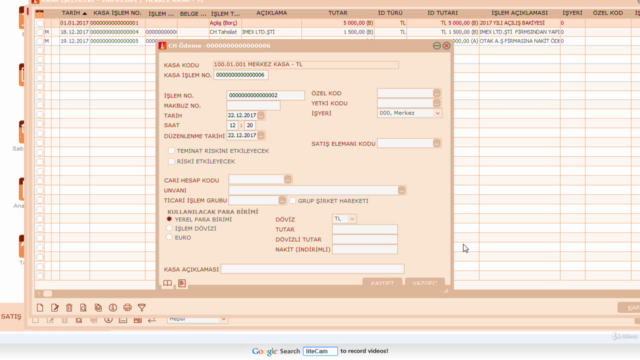Click the SATIŞ label at left sidebar
This screenshot has width=640, height=360.
11,316
